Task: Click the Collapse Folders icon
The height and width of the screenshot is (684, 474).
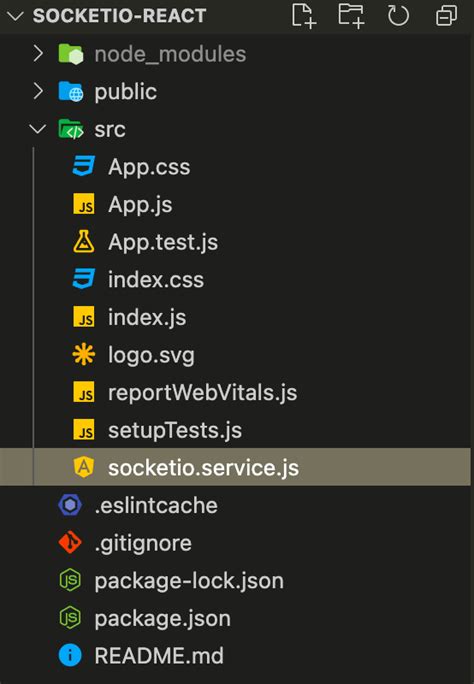Action: point(447,16)
